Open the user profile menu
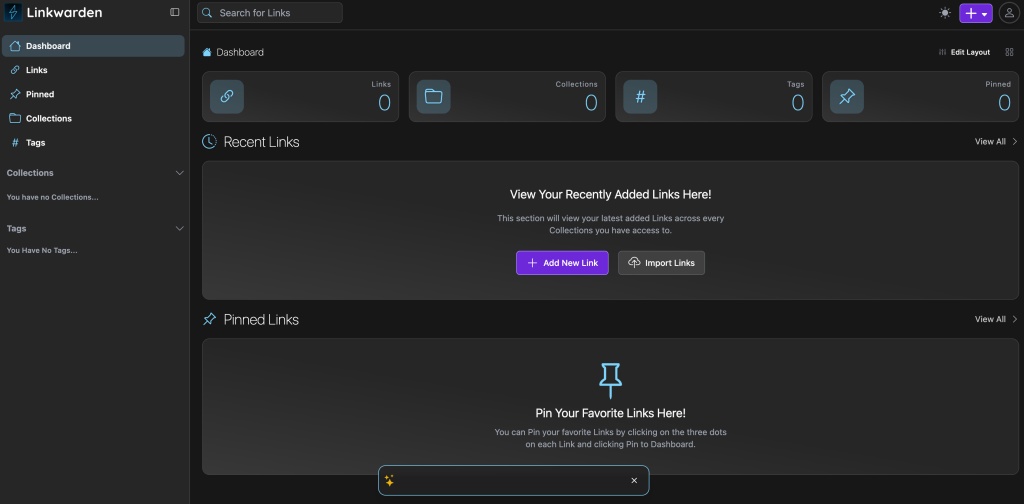1024x504 pixels. pos(1007,13)
